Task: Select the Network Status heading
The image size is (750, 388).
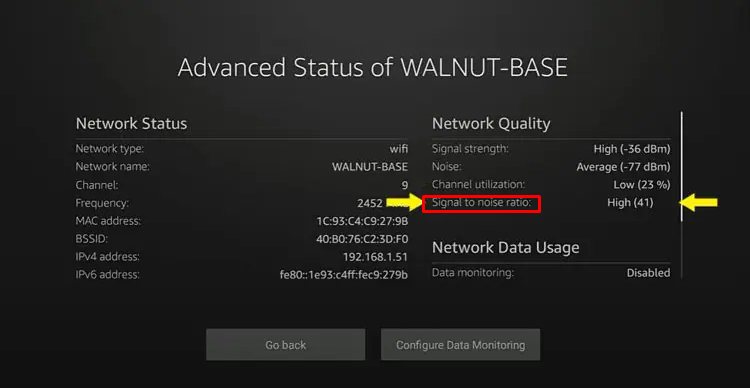Action: [131, 124]
